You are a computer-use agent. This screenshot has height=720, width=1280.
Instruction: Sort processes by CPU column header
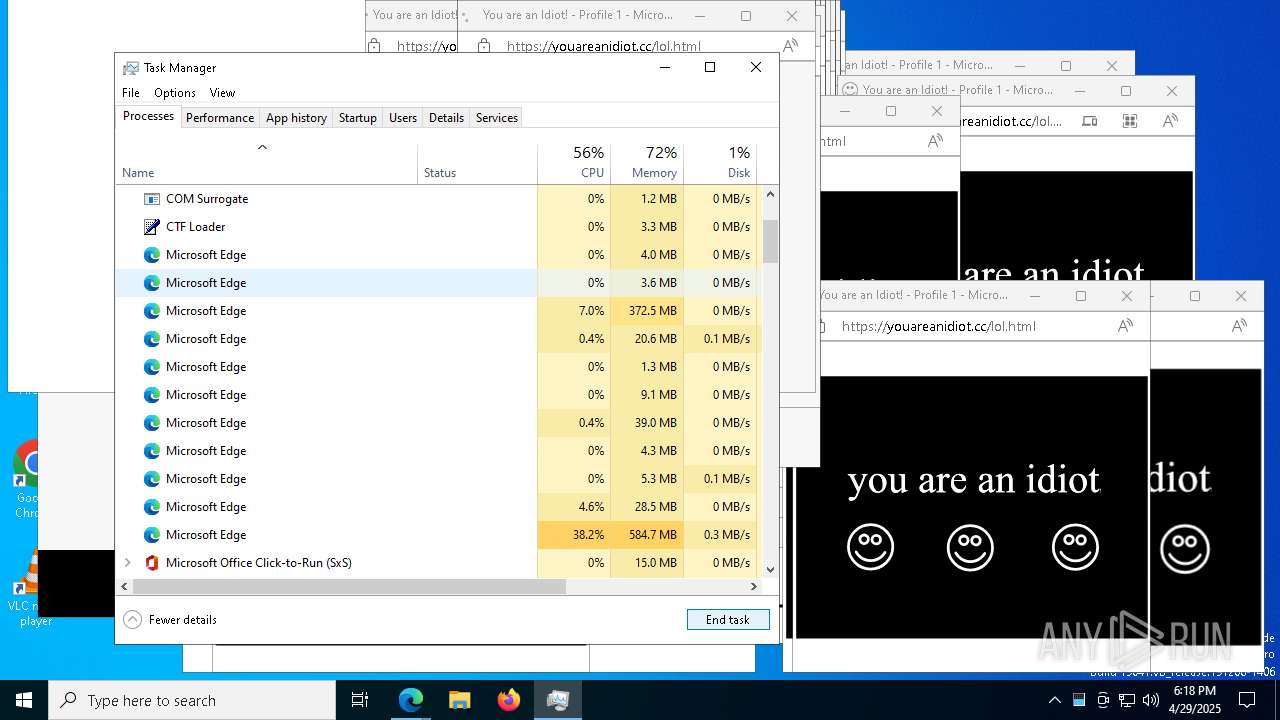pos(574,164)
